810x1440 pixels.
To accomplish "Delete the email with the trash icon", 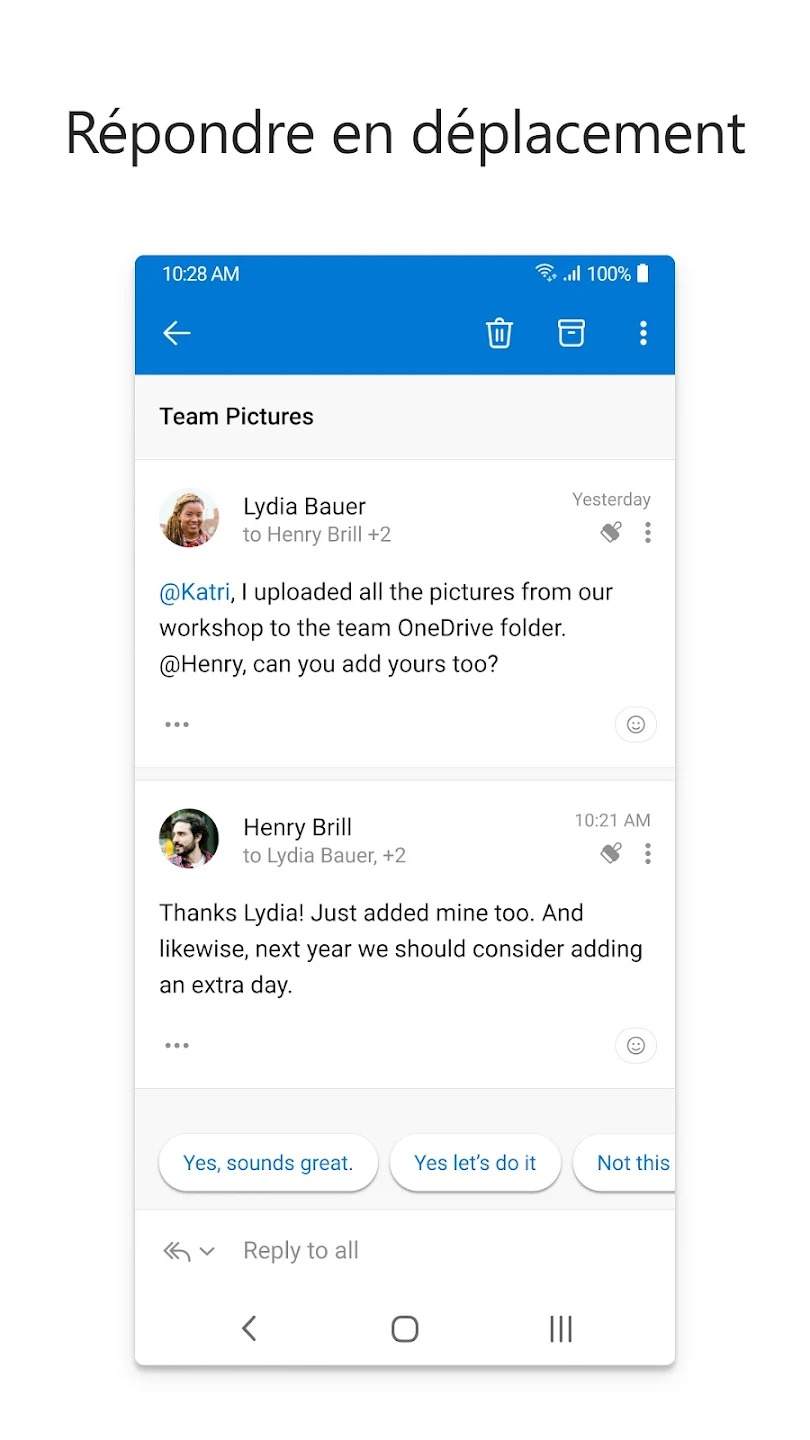I will (x=499, y=333).
